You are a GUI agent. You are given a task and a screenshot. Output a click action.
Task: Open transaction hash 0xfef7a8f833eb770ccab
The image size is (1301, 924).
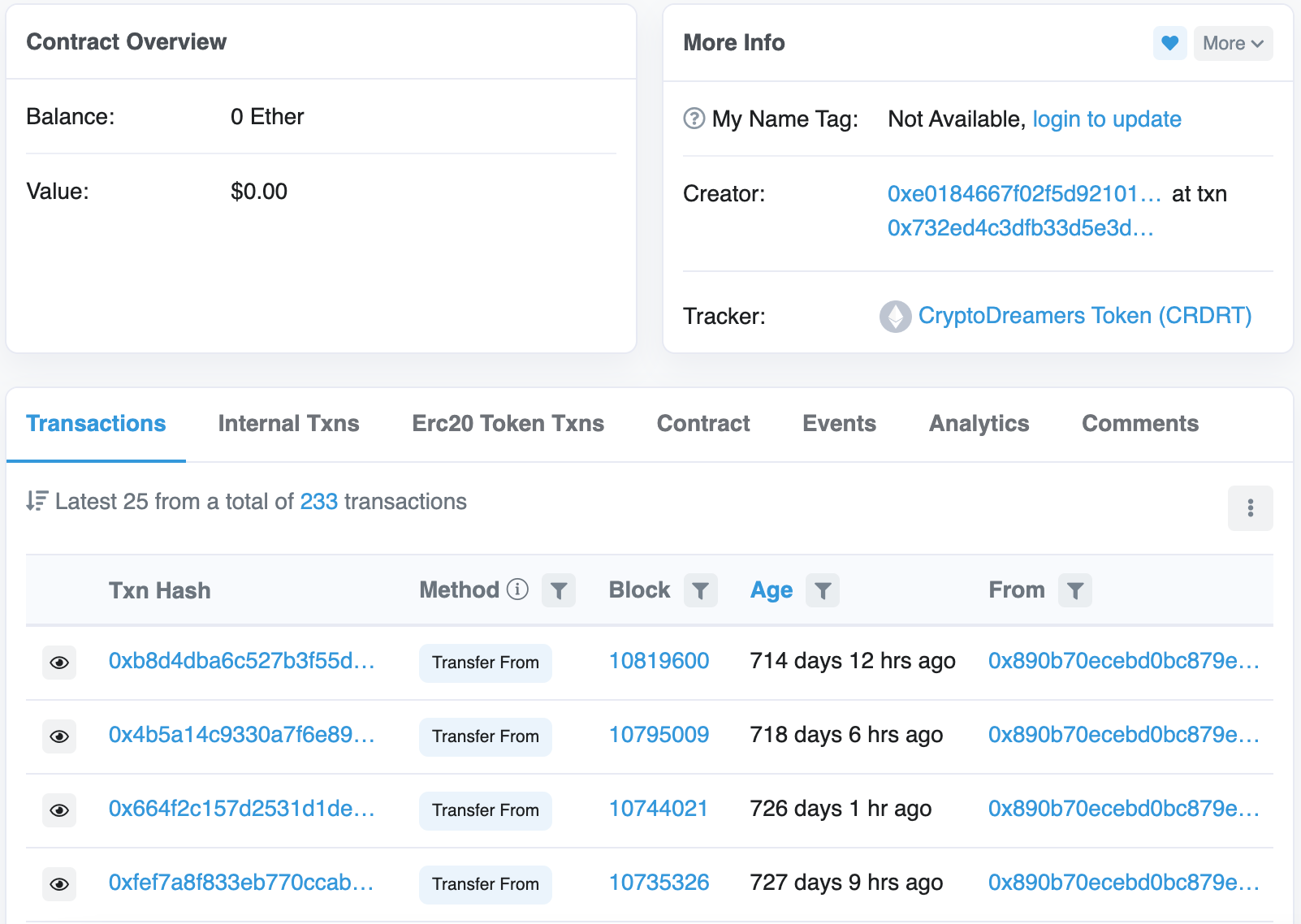click(x=241, y=883)
